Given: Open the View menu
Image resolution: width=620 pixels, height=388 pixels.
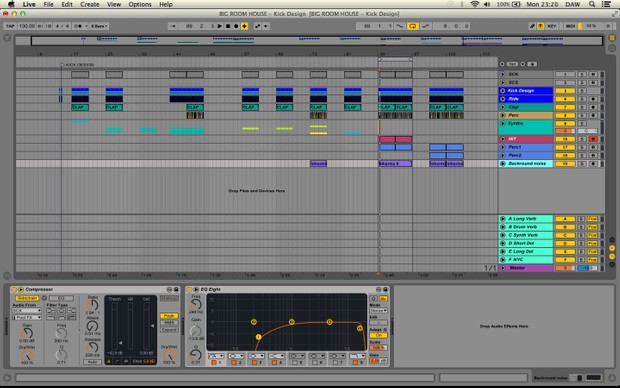Looking at the screenshot, I should pyautogui.click(x=114, y=4).
